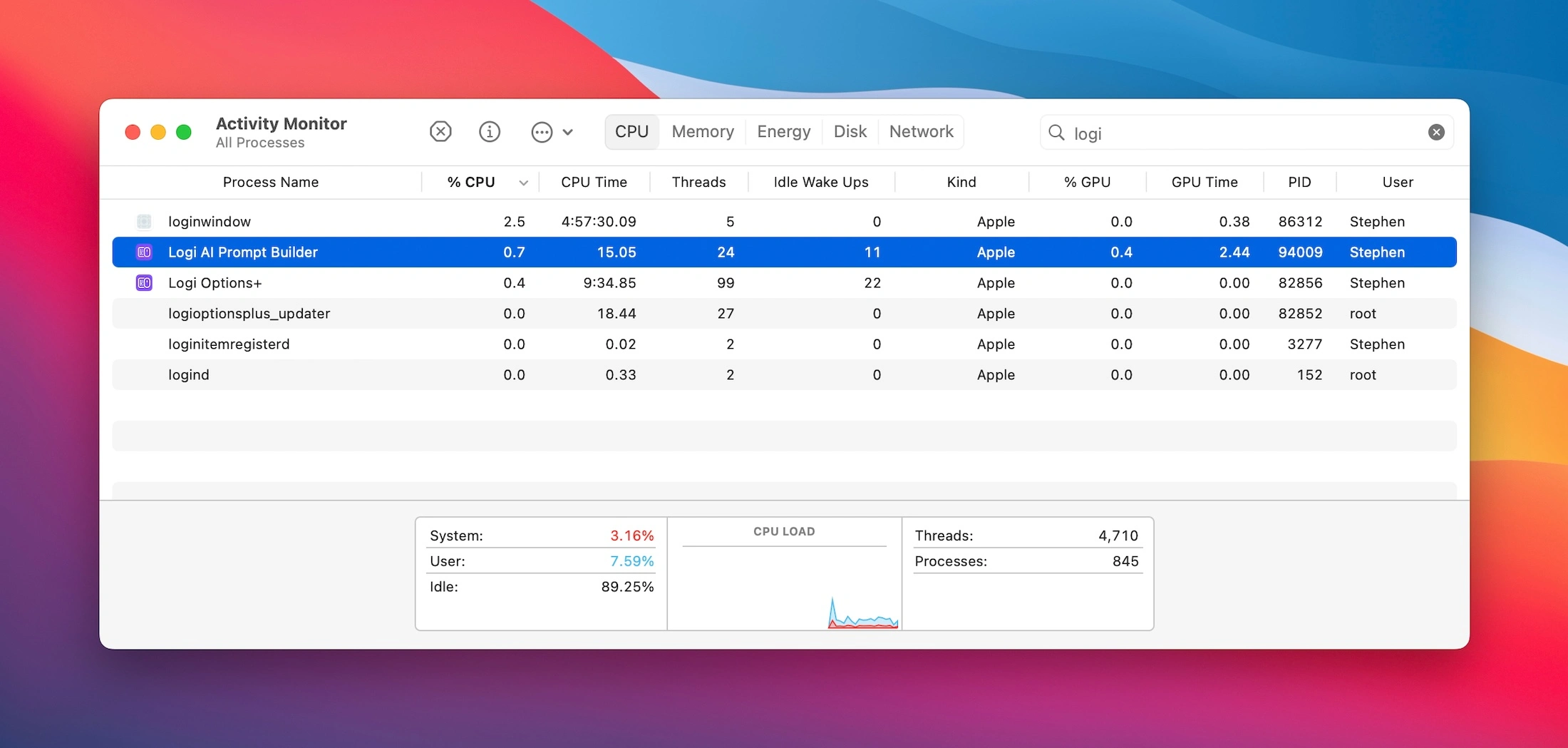Sort by Kind column header
Screen dimensions: 1568x748
click(x=961, y=183)
